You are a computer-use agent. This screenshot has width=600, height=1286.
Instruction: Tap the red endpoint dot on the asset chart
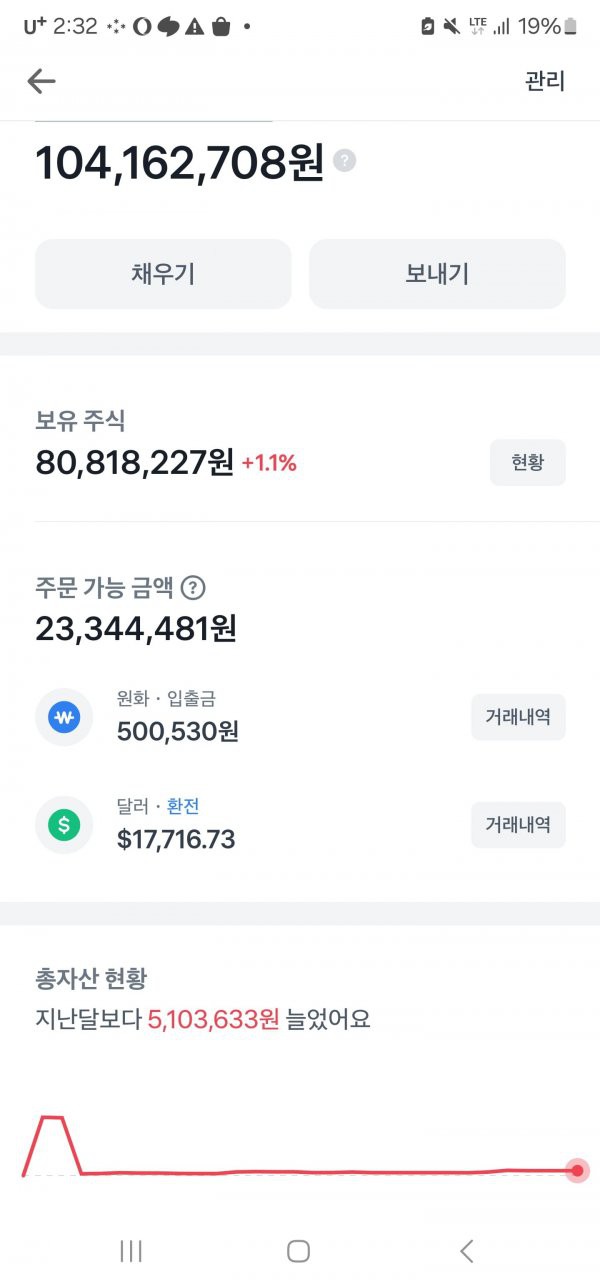(577, 1170)
